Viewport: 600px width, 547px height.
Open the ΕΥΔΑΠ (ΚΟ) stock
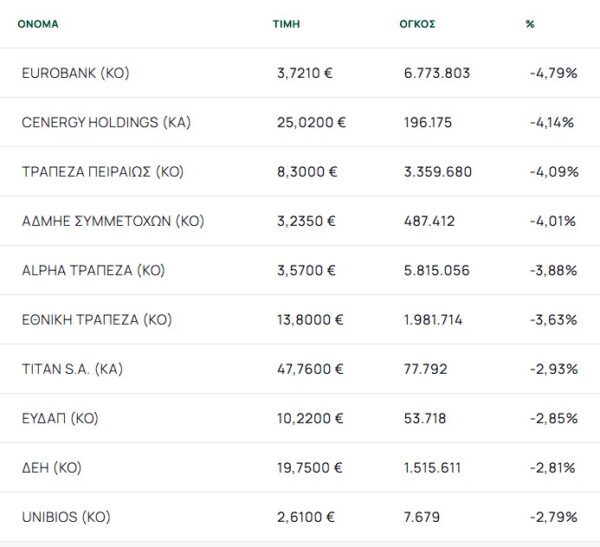pos(60,418)
